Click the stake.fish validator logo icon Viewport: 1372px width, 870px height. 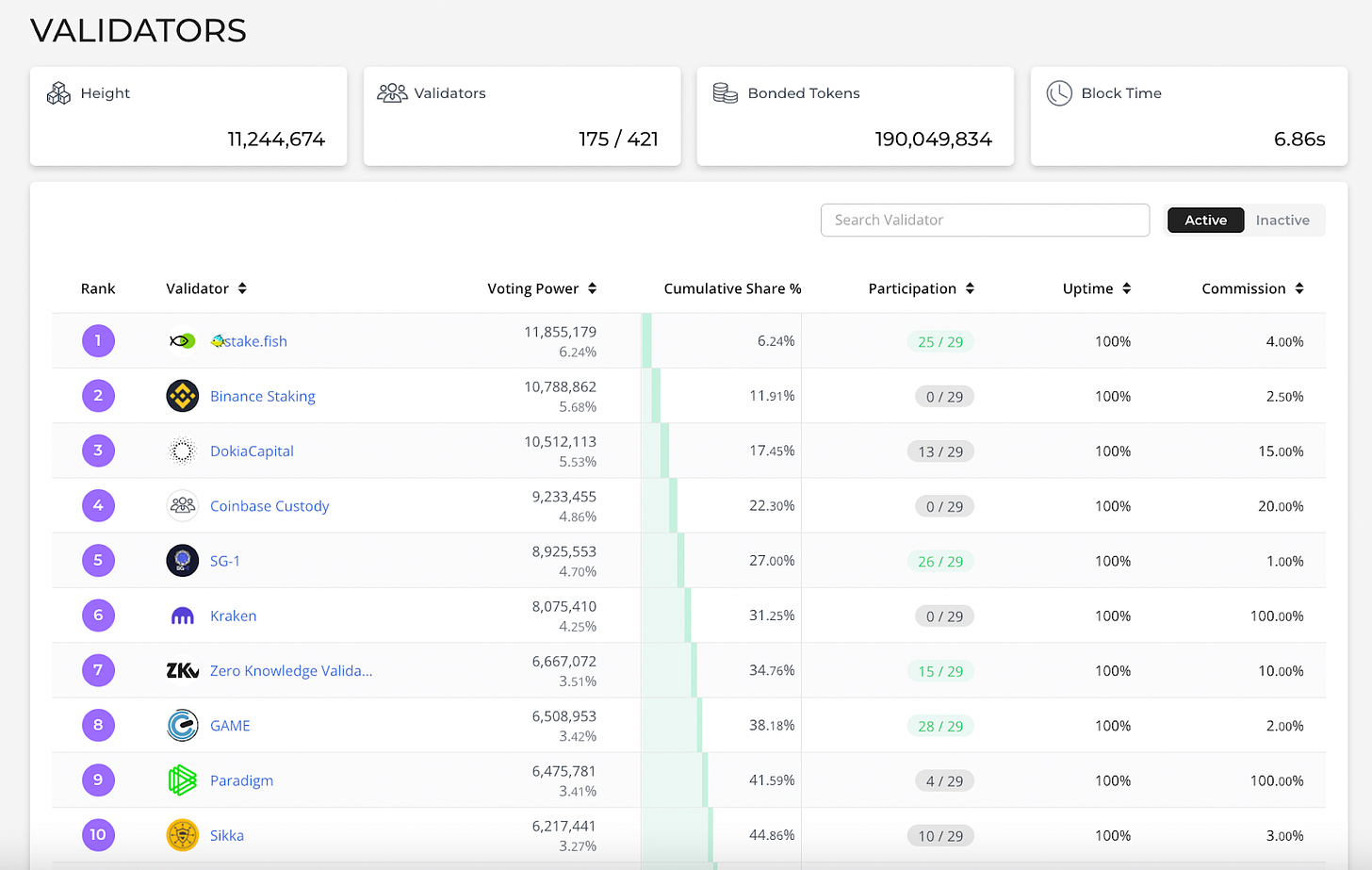182,341
